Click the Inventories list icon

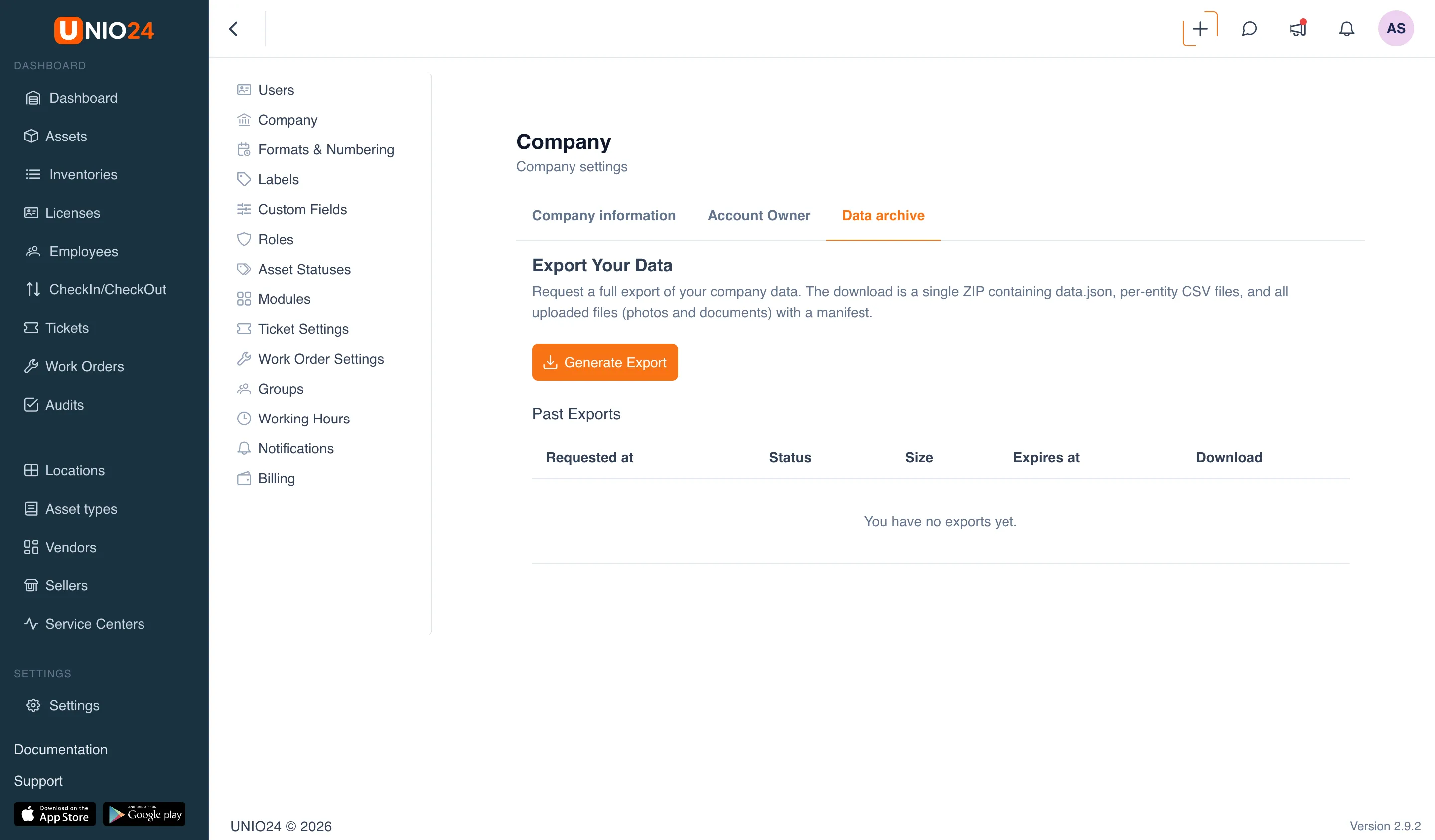coord(33,174)
